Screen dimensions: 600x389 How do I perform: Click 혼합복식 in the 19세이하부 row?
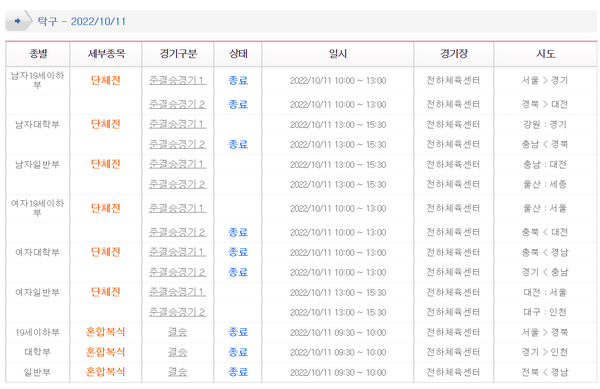106,332
